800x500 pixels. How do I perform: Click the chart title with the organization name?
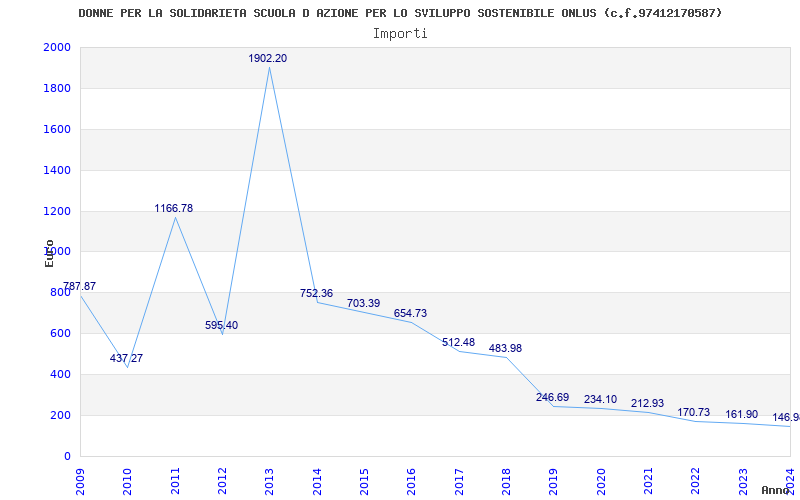400,13
